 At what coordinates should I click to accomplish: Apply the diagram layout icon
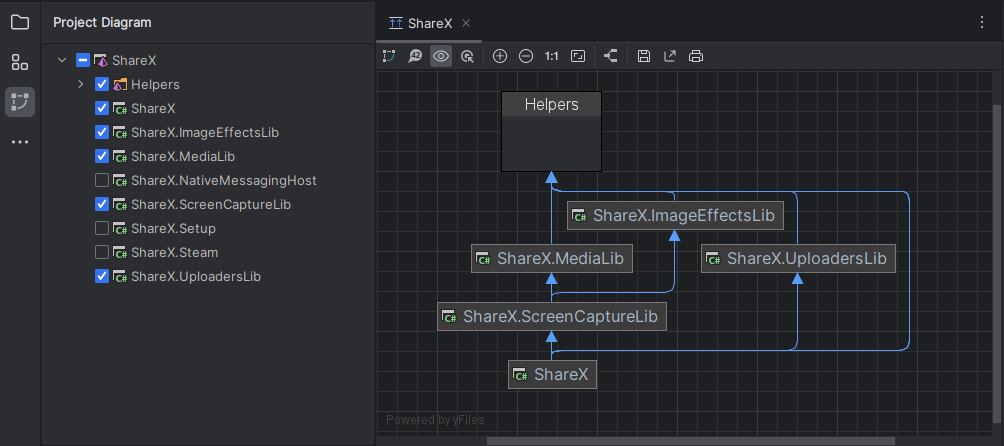[x=611, y=56]
